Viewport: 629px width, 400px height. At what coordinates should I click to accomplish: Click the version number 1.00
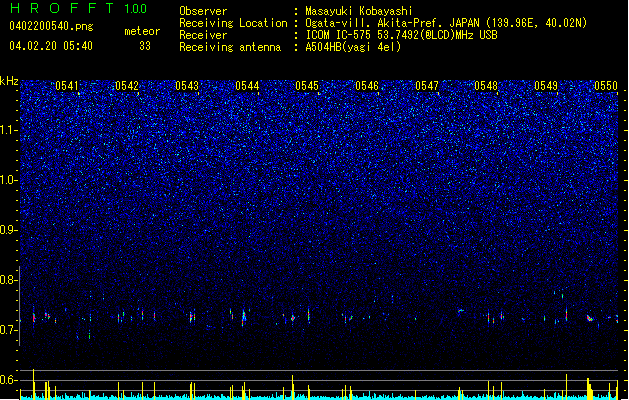coord(136,9)
